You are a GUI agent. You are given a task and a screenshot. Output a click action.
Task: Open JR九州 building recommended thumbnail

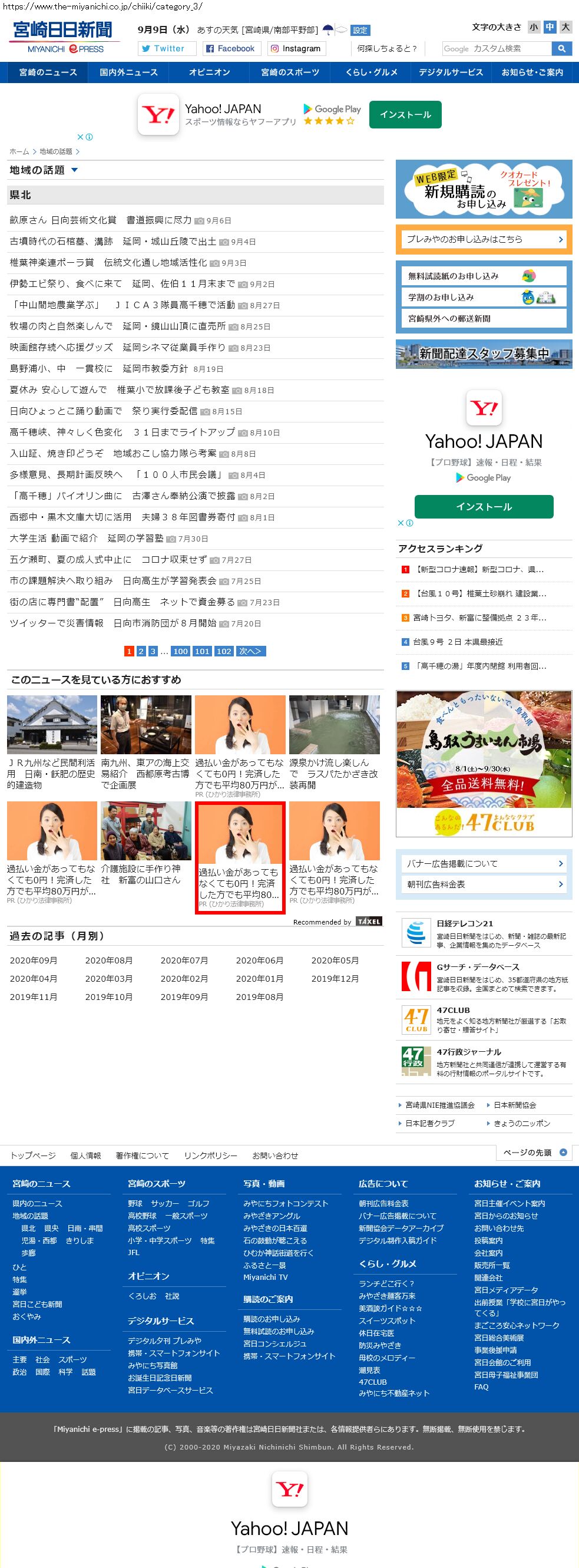tap(52, 724)
